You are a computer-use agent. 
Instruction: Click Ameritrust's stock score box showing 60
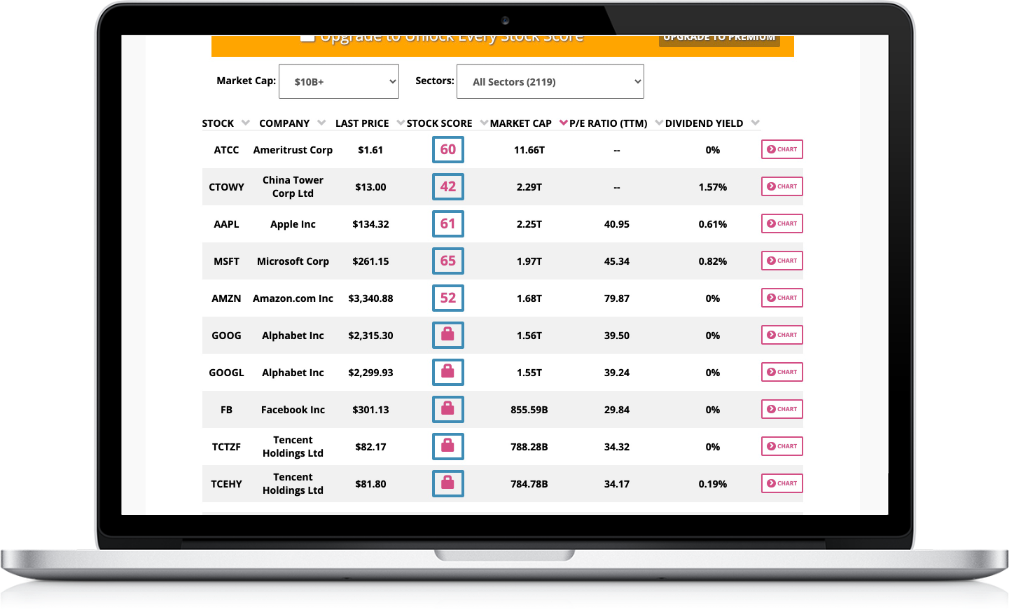[x=447, y=150]
